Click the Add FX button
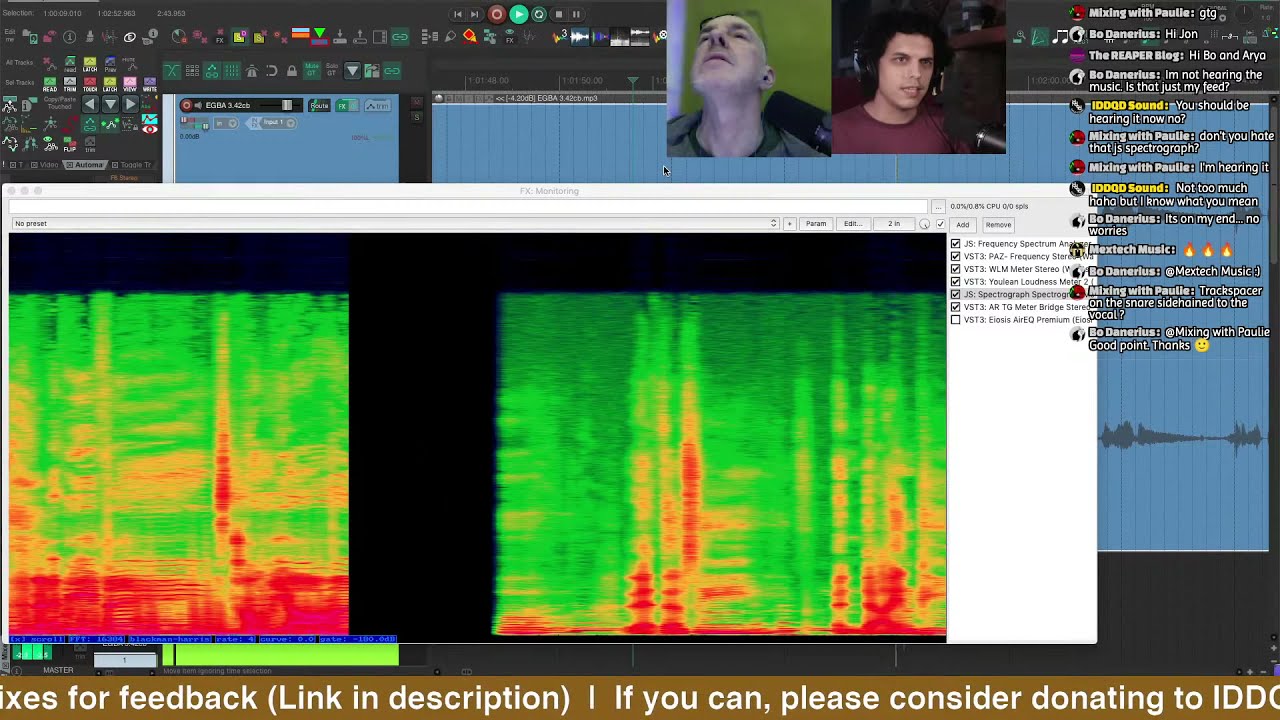Image resolution: width=1280 pixels, height=720 pixels. click(963, 225)
